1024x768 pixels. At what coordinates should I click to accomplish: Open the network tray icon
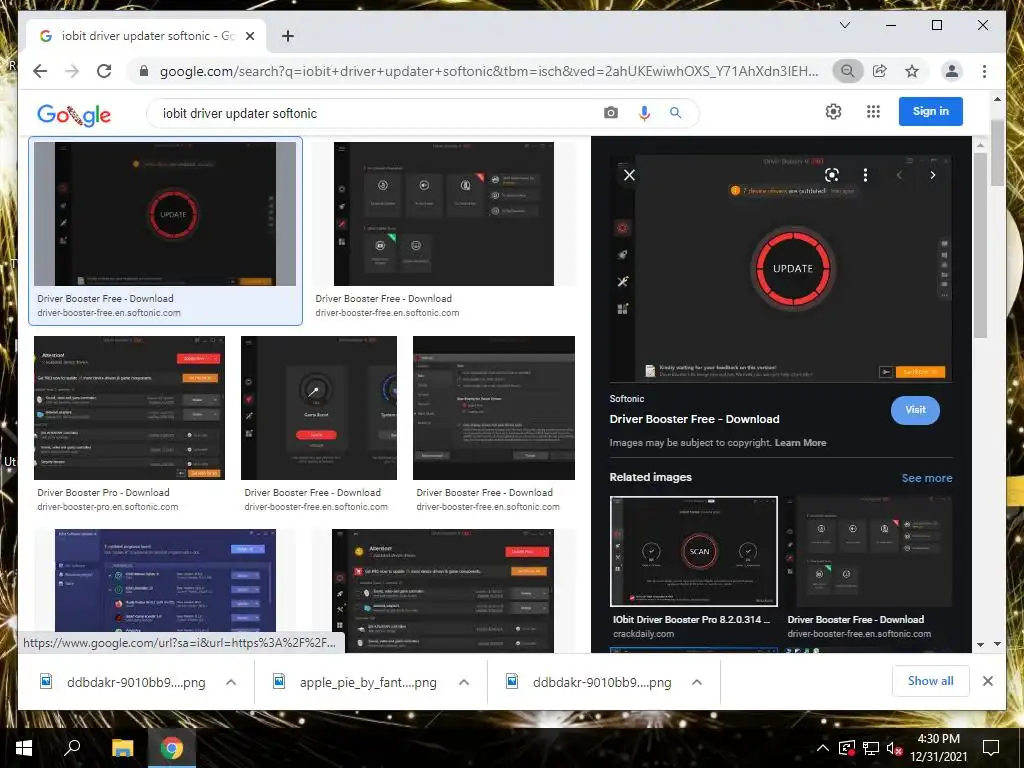click(870, 748)
